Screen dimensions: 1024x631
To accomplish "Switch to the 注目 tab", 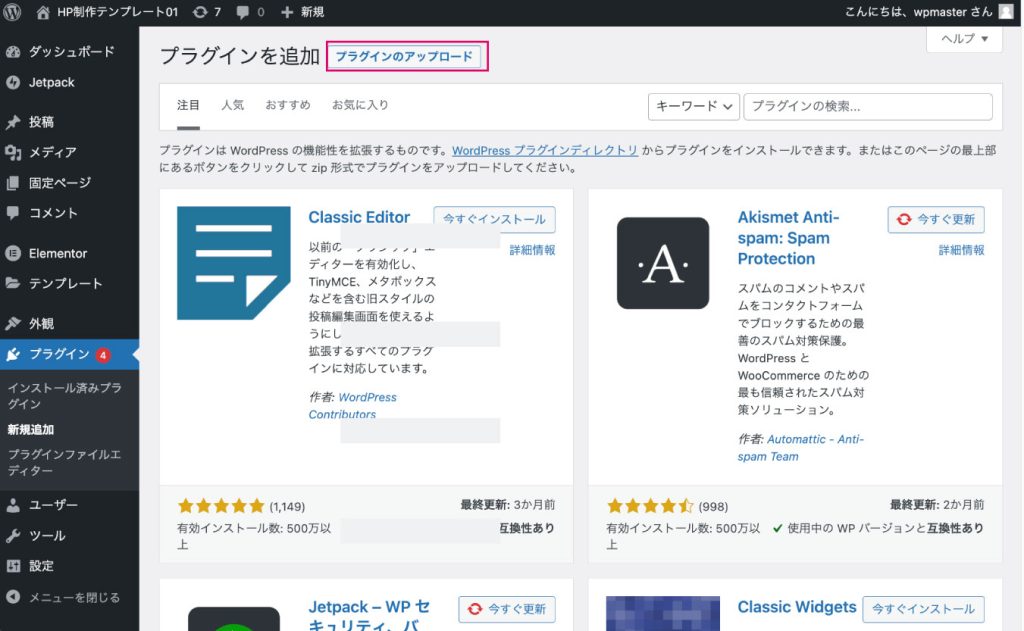I will pyautogui.click(x=188, y=105).
